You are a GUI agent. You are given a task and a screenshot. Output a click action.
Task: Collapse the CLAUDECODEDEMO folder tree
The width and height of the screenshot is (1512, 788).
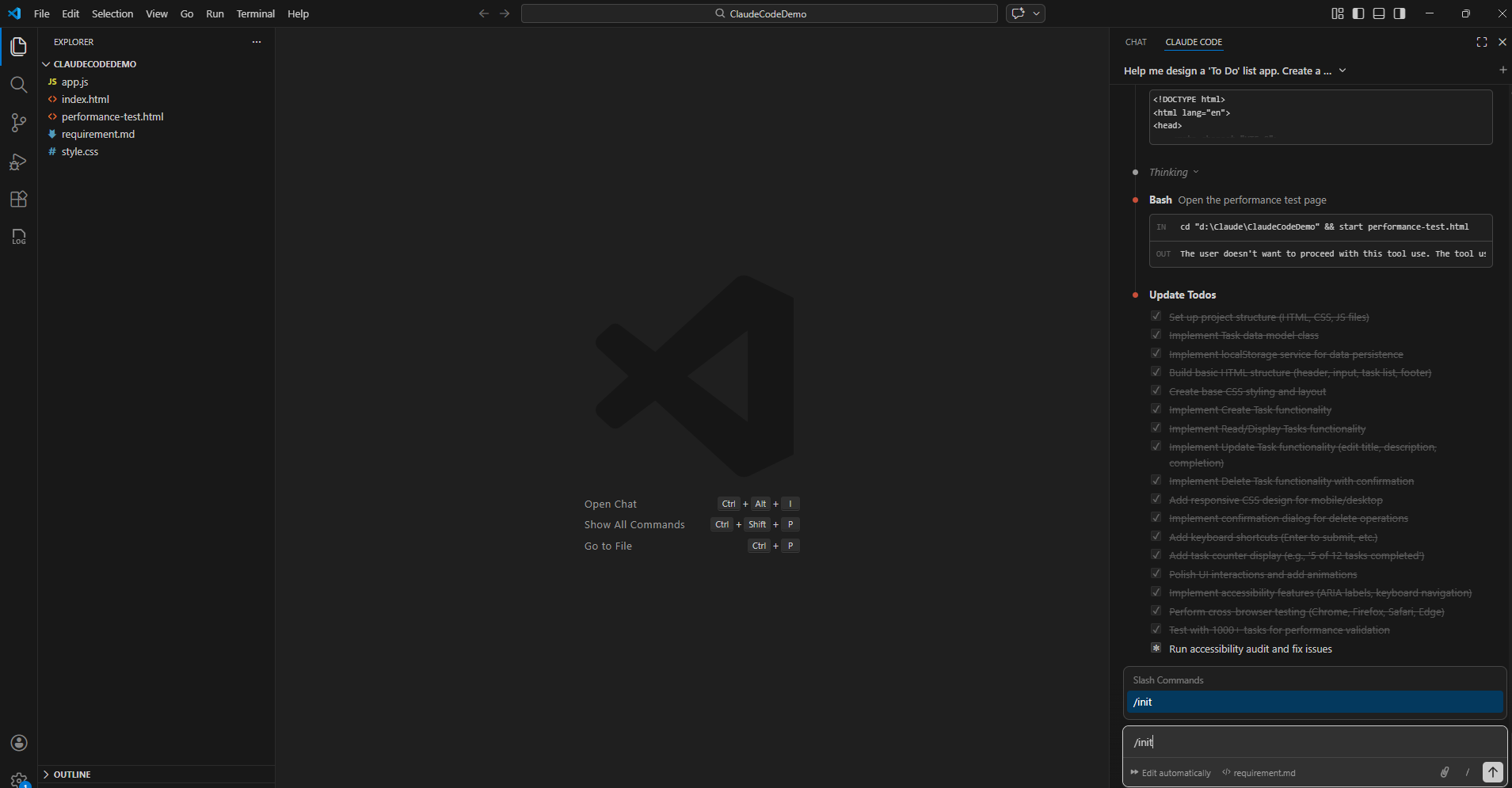point(46,64)
